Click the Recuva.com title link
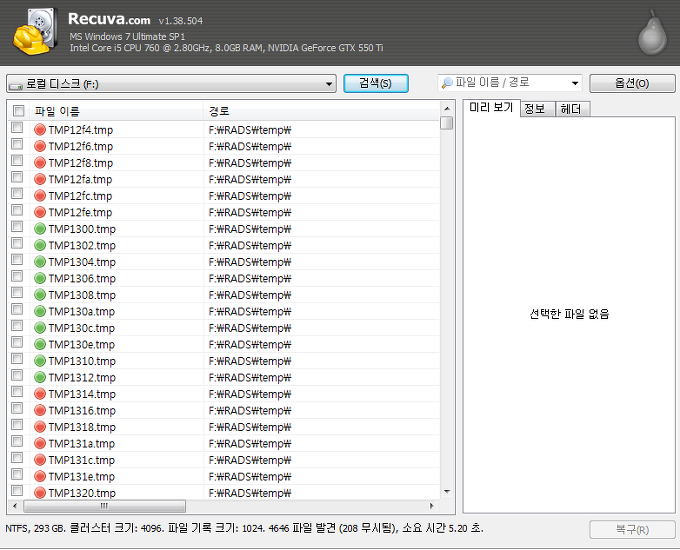This screenshot has height=550, width=680. [x=109, y=19]
